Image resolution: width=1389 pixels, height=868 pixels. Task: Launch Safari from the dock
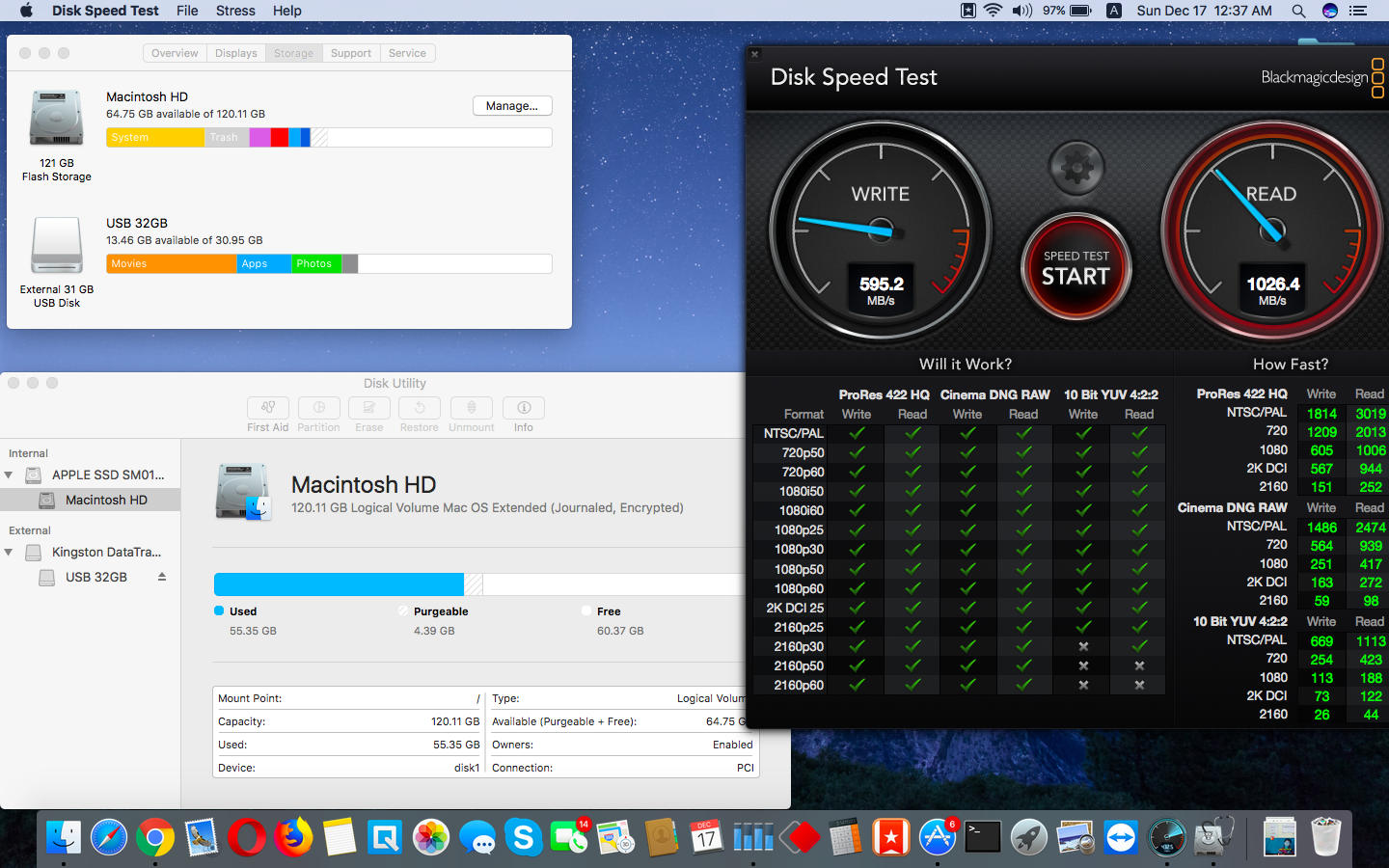(x=109, y=837)
